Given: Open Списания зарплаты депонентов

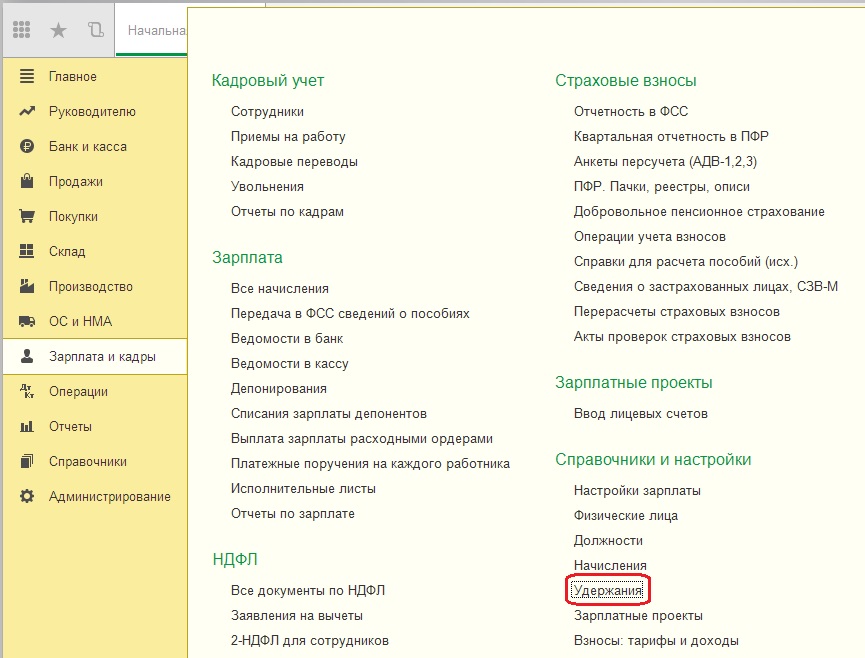Looking at the screenshot, I should pos(329,414).
